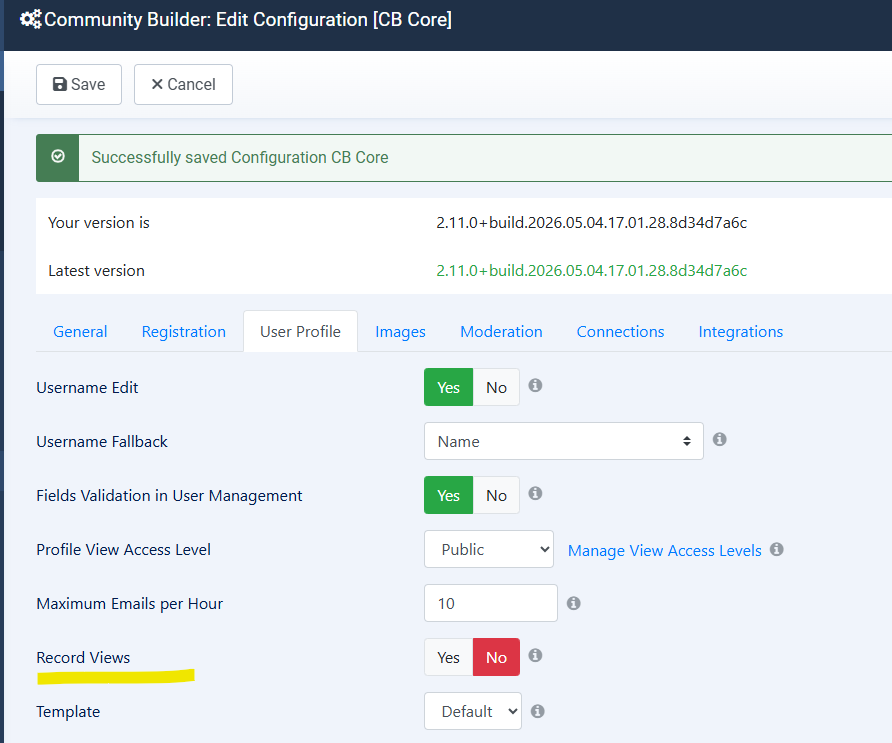
Task: Set Fields Validation in User Management to Yes
Action: pos(448,496)
